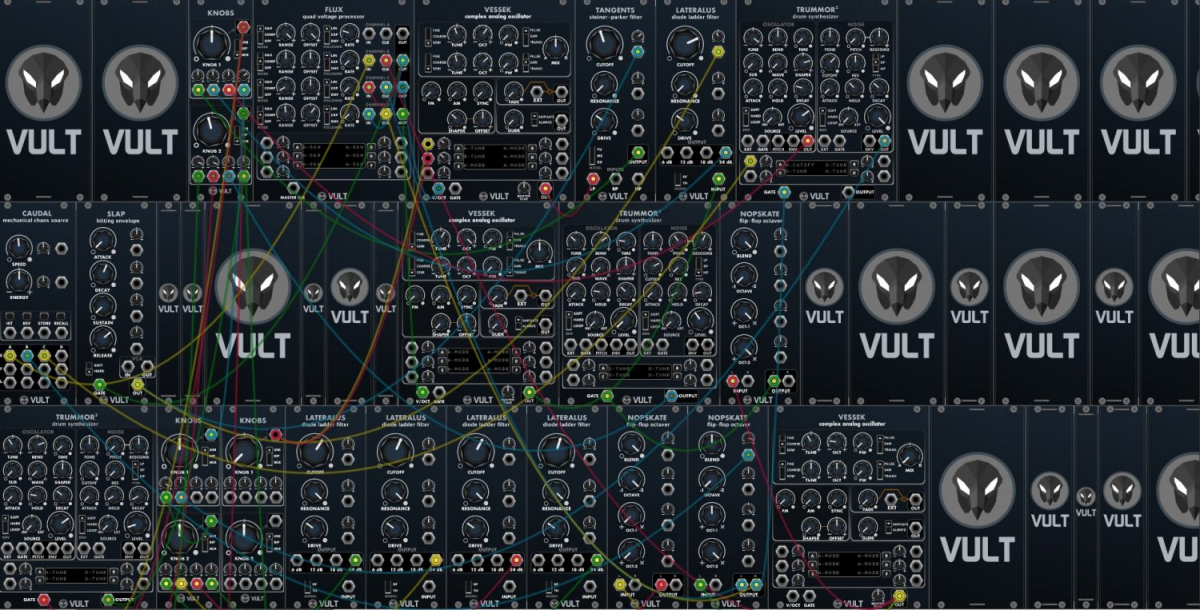This screenshot has width=1200, height=610.
Task: Toggle the FLUX Channel A S&H/COMP/OFF mode switch
Action: [x=260, y=35]
